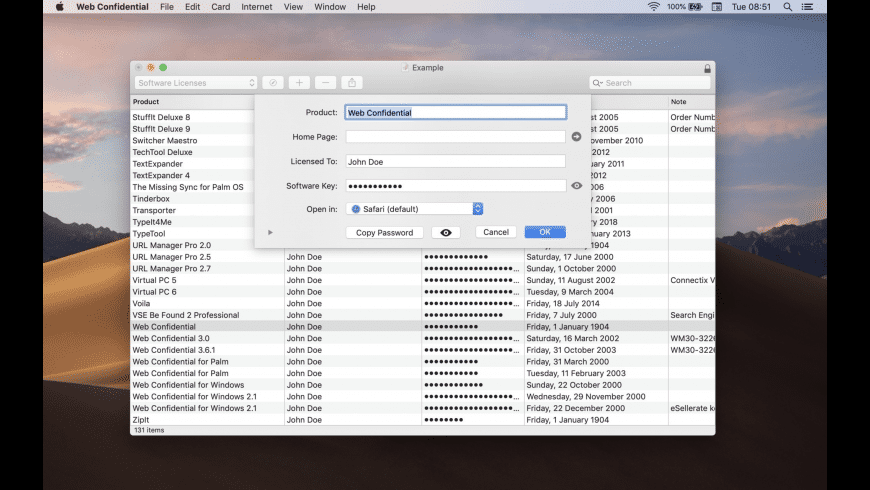870x490 pixels.
Task: Click the Licensed To input field
Action: tap(456, 161)
